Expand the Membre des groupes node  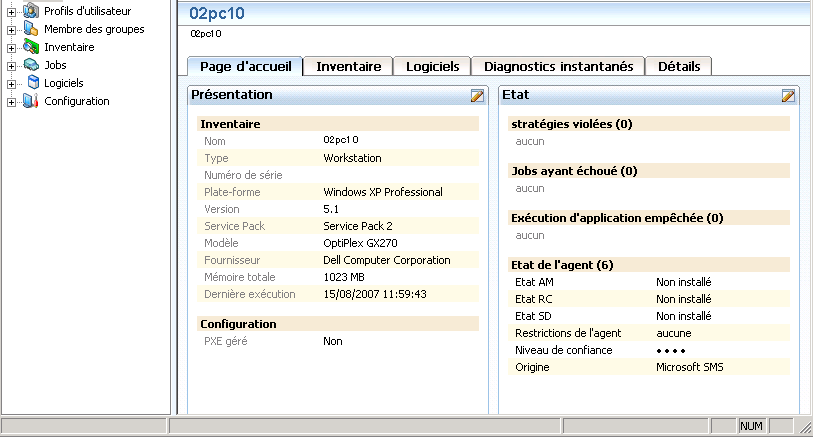coord(12,29)
